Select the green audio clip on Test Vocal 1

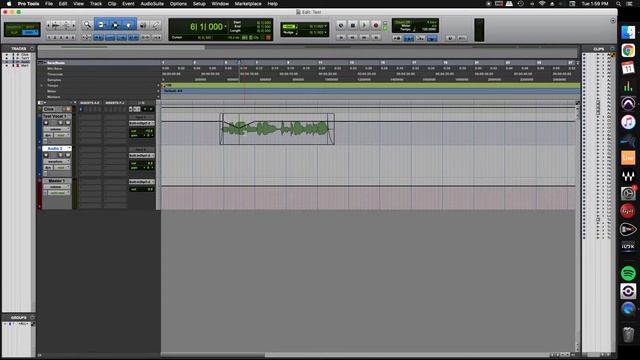[x=277, y=129]
